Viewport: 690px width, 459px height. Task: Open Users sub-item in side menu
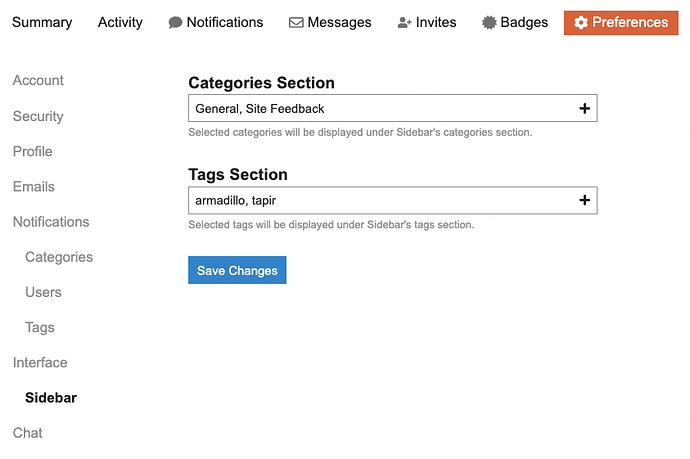[43, 292]
